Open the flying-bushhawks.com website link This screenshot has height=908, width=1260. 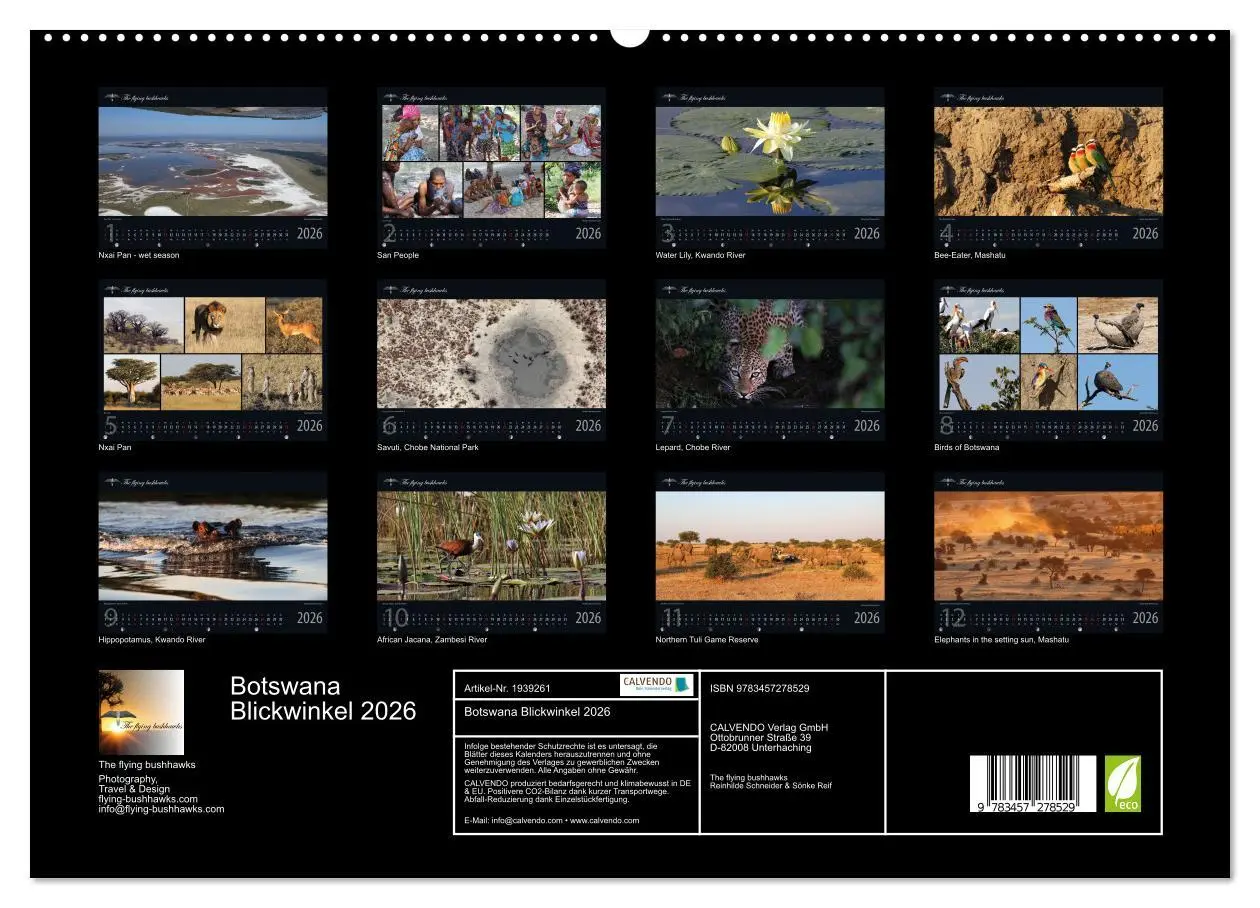coord(147,799)
